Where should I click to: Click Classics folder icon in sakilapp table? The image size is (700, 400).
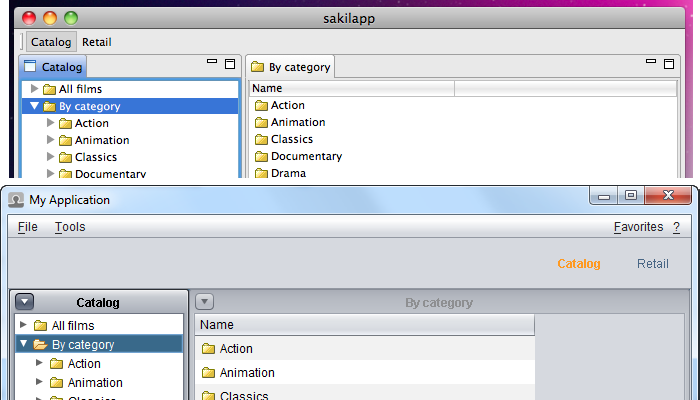(x=261, y=139)
